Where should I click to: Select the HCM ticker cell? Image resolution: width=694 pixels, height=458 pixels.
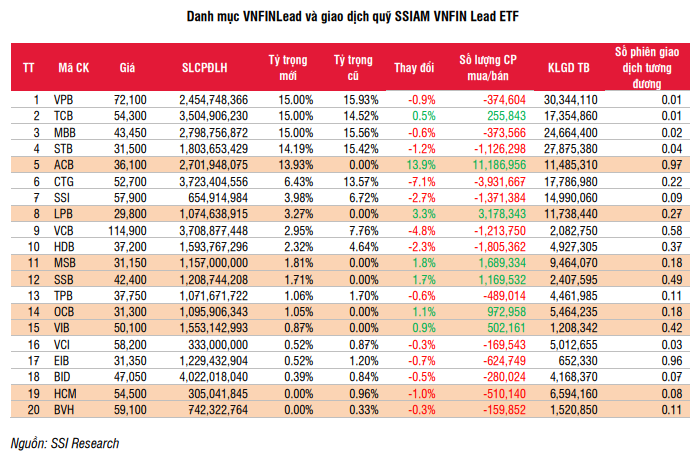(x=65, y=394)
